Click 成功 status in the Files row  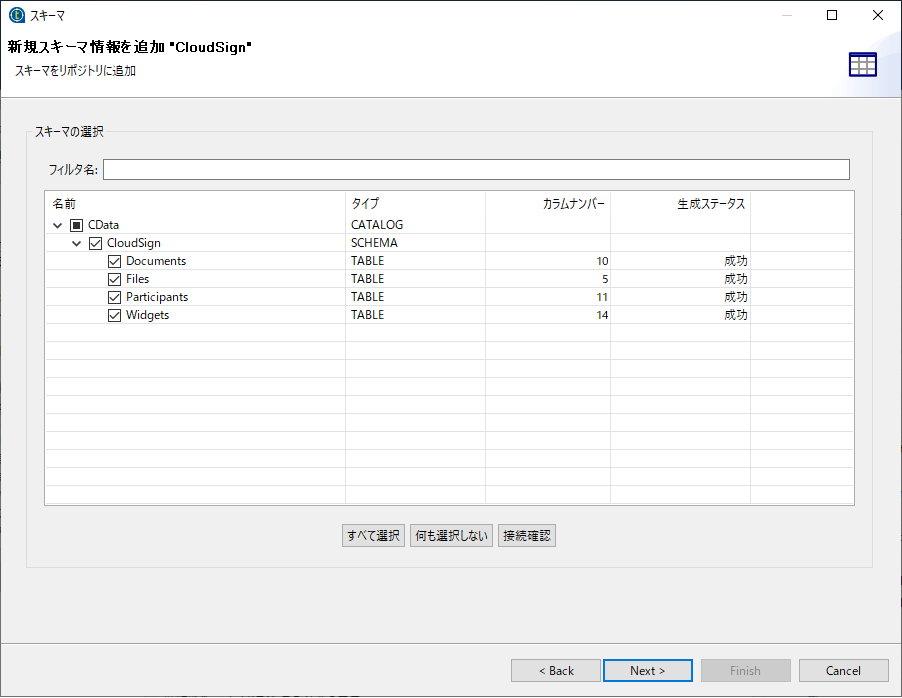coord(736,279)
